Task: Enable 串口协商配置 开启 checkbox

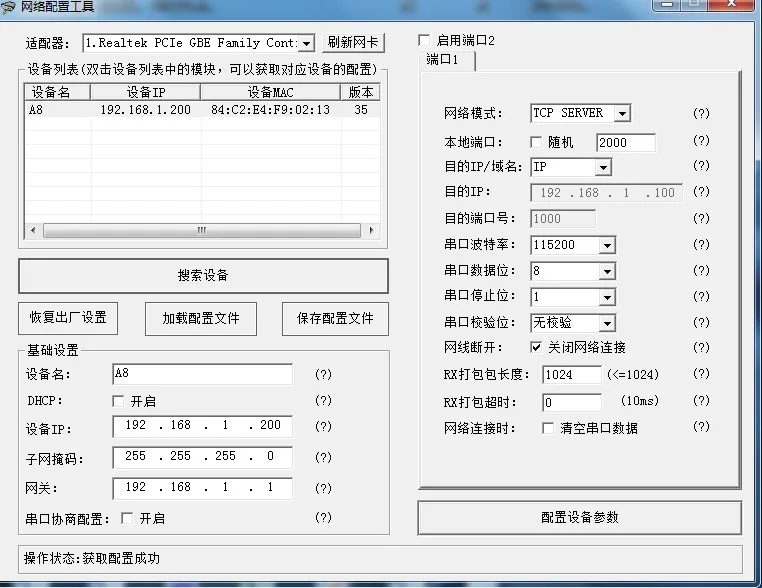Action: point(127,518)
